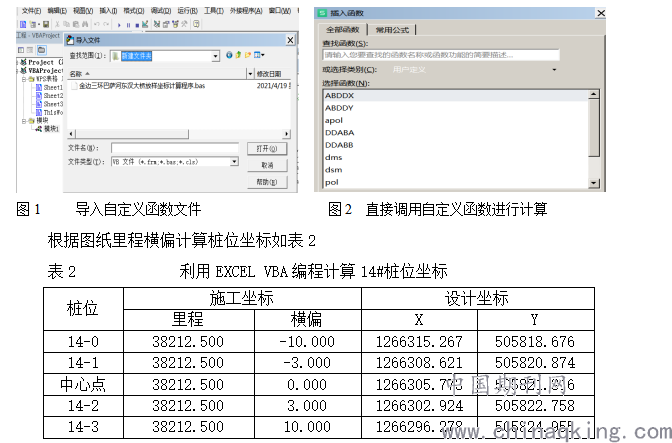Toggle Design Mode toolbar icon
Screen dimensions: 672x443
pos(145,24)
